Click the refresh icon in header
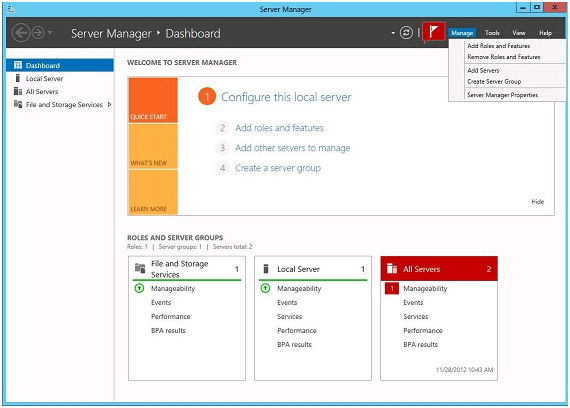570x408 pixels. (x=406, y=33)
